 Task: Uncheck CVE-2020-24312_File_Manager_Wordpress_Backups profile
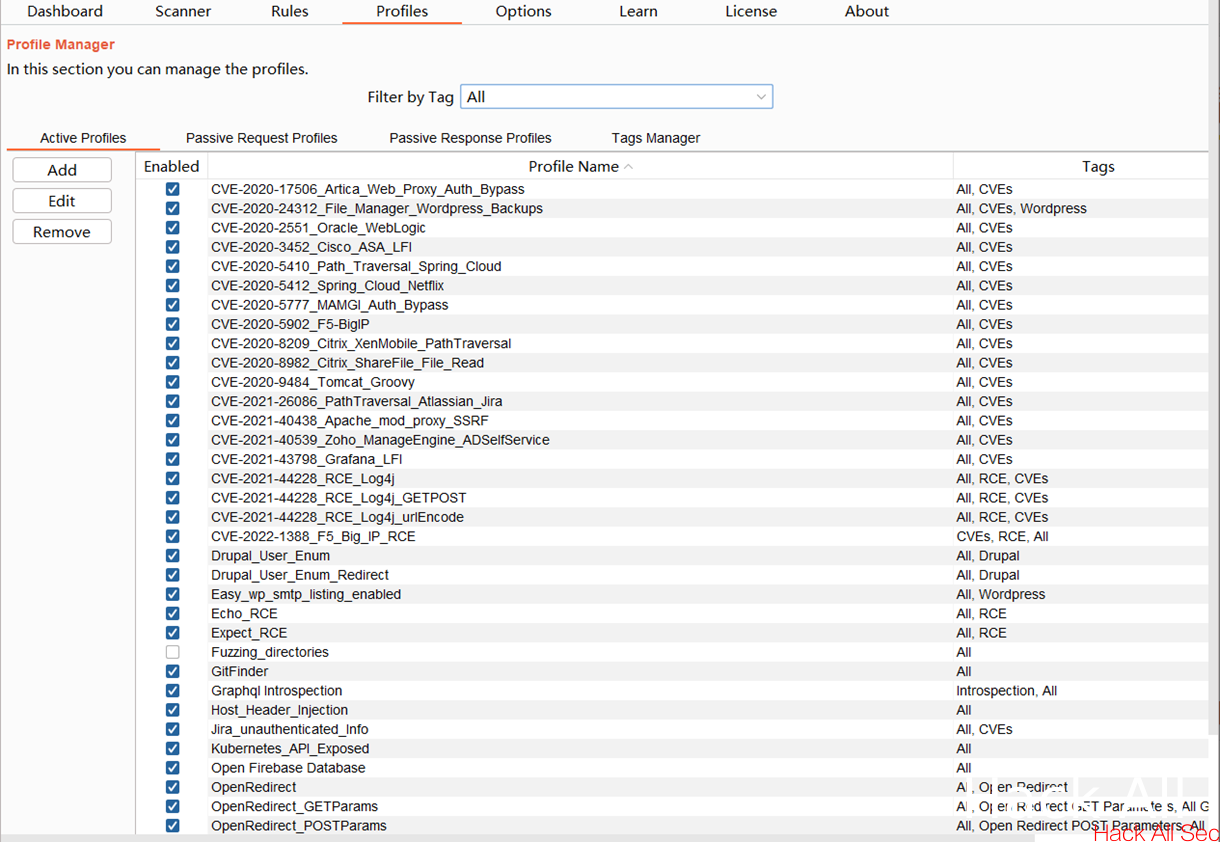point(173,208)
